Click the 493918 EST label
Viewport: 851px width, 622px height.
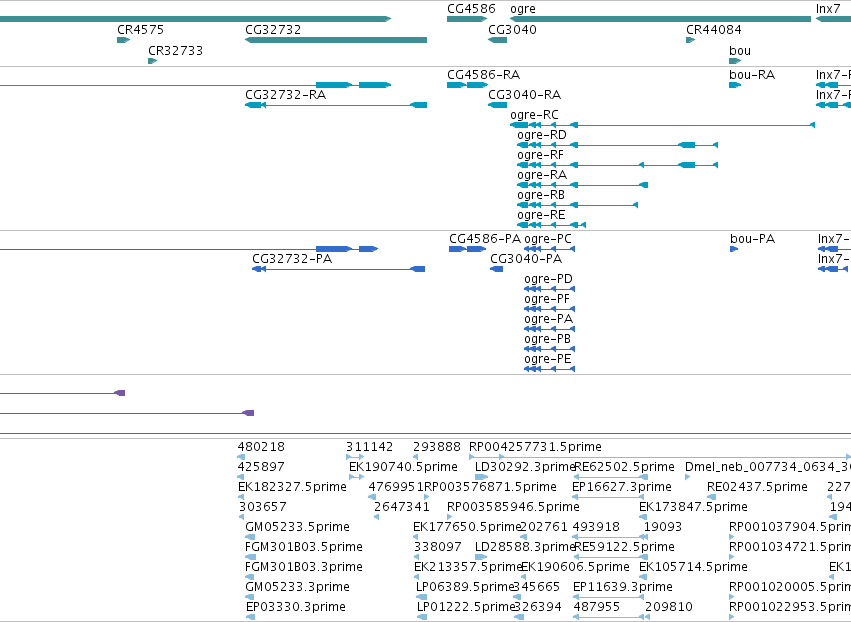click(x=596, y=528)
